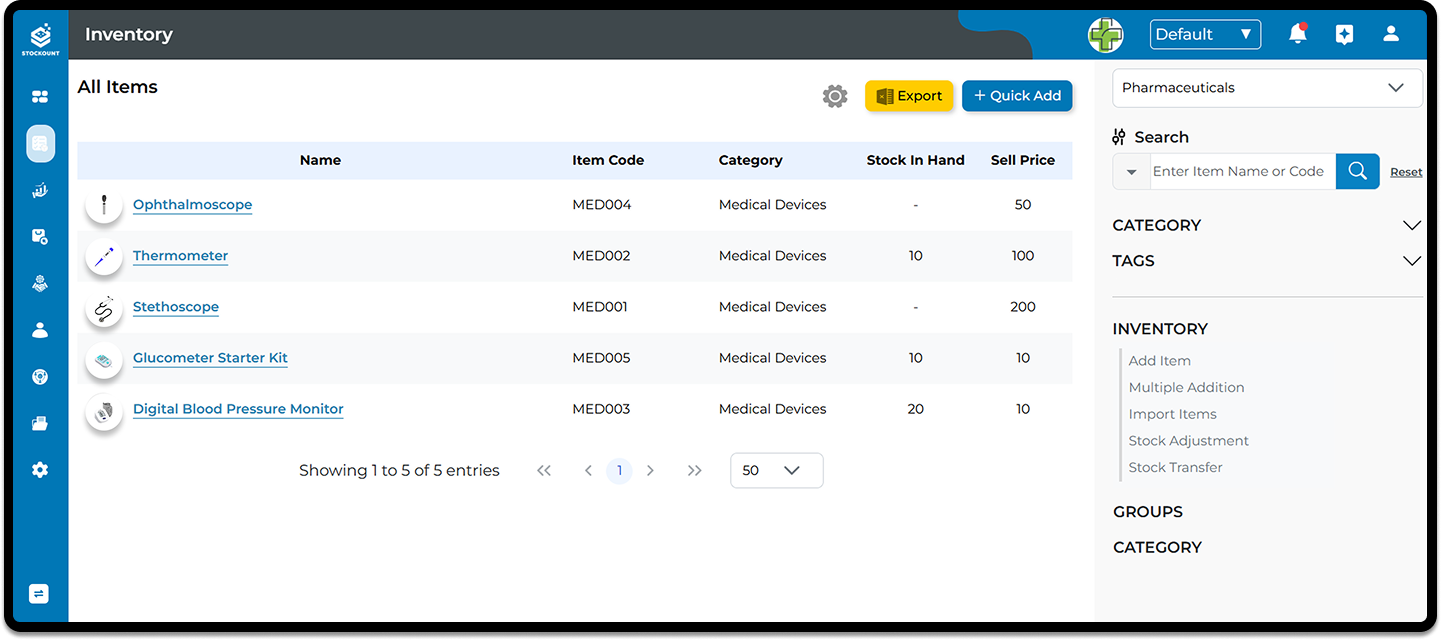Open the handshake partners sidebar icon
This screenshot has width=1441, height=640.
tap(40, 284)
